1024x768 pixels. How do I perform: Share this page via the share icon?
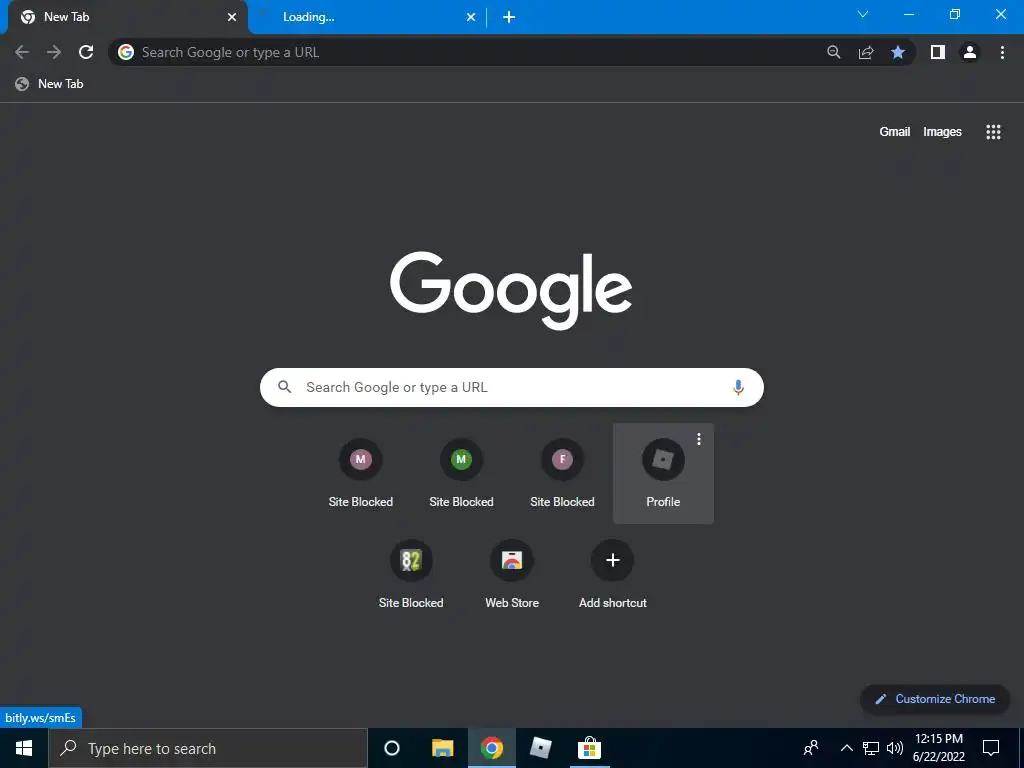click(866, 52)
